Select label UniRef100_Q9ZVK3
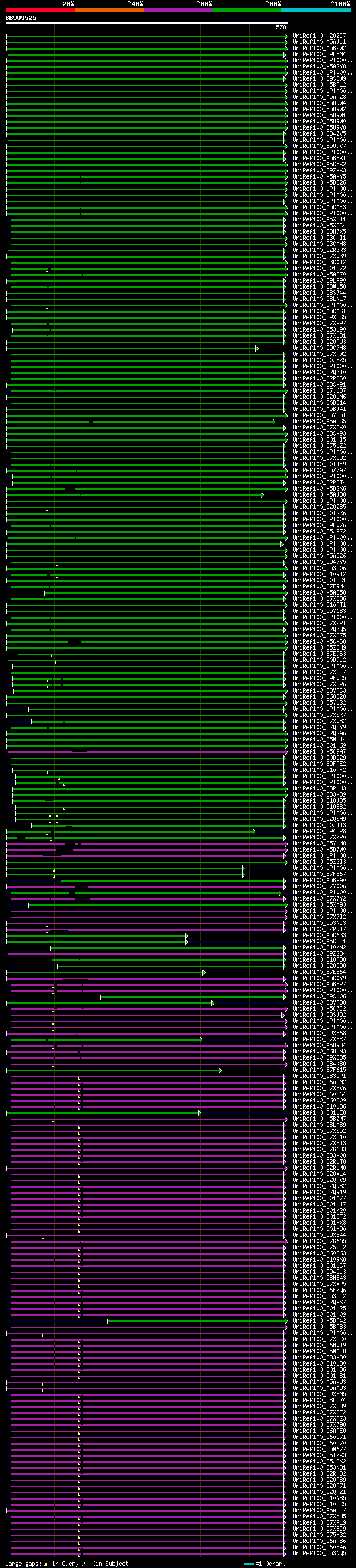Image resolution: width=356 pixels, height=1568 pixels. pos(319,170)
